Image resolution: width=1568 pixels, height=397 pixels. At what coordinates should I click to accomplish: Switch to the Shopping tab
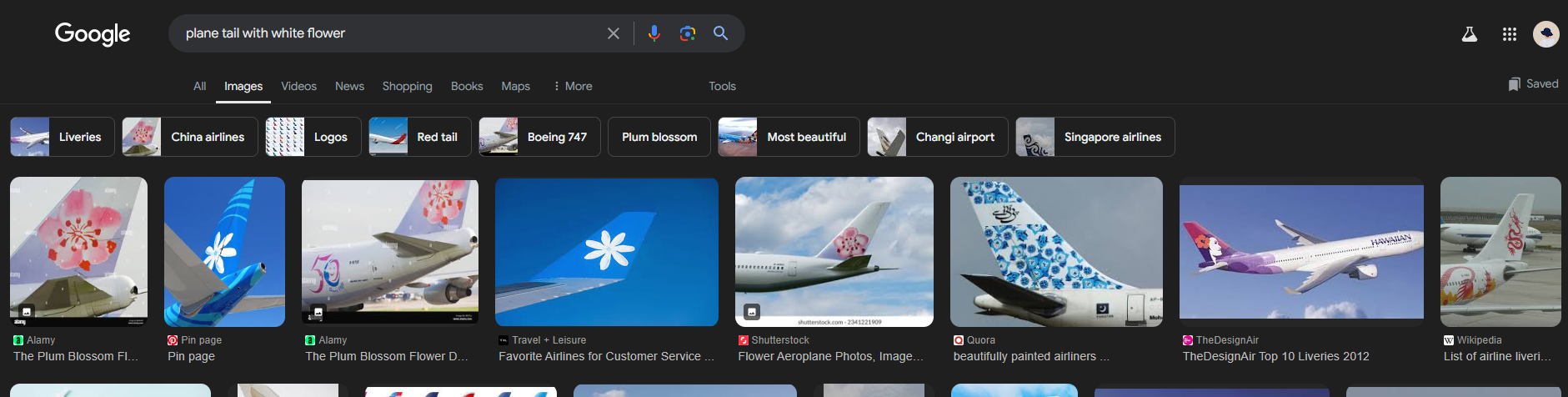click(x=407, y=86)
